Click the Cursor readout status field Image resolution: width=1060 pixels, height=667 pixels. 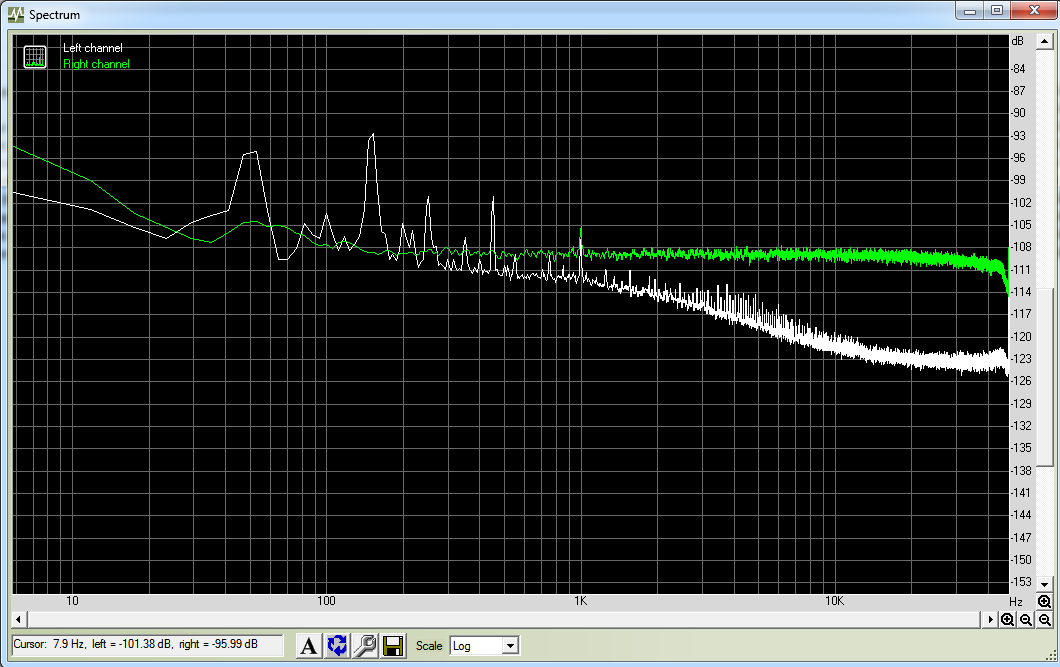tap(147, 645)
